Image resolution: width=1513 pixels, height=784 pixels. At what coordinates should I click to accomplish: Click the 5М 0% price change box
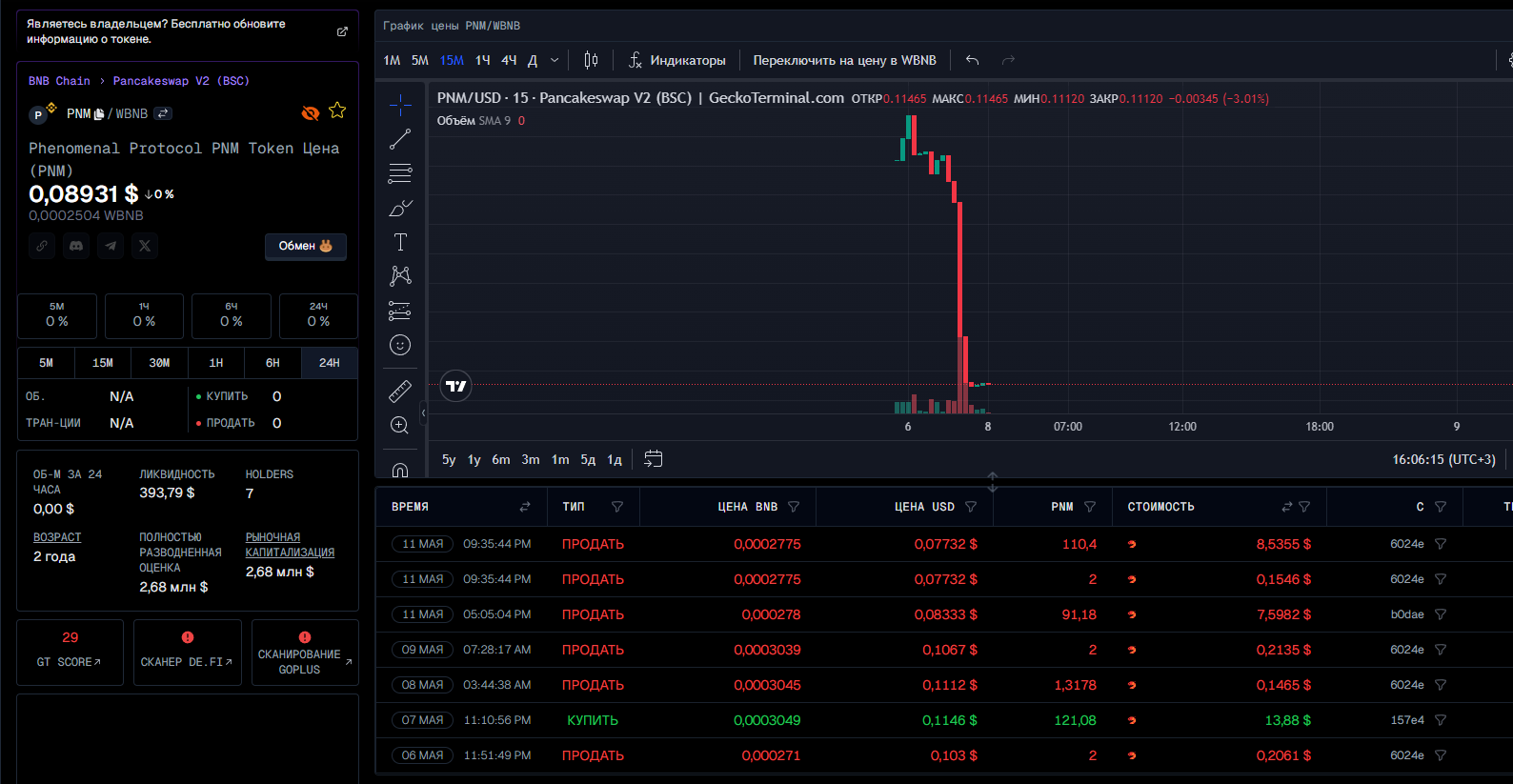[57, 316]
